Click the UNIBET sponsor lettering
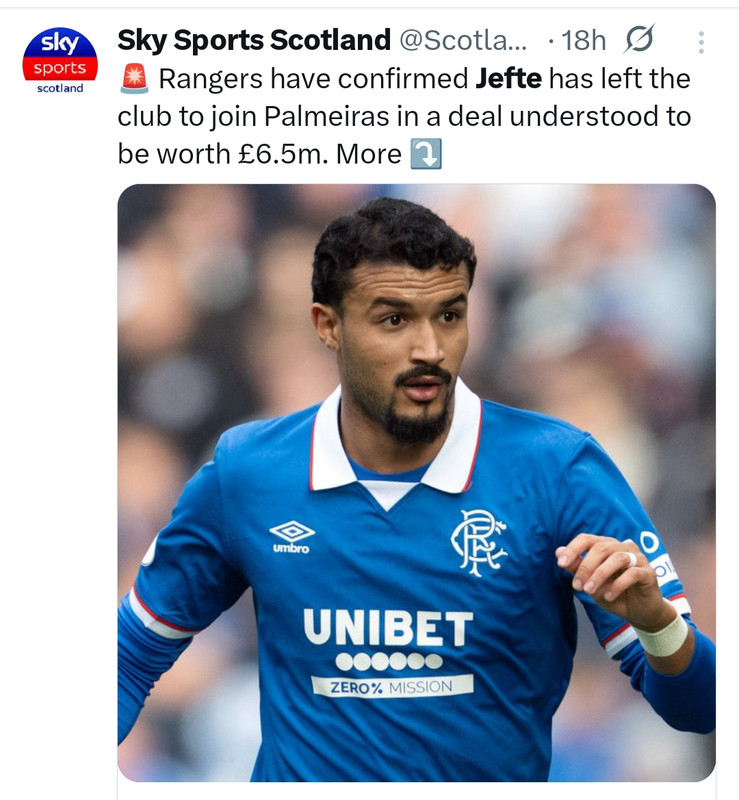 [x=388, y=627]
